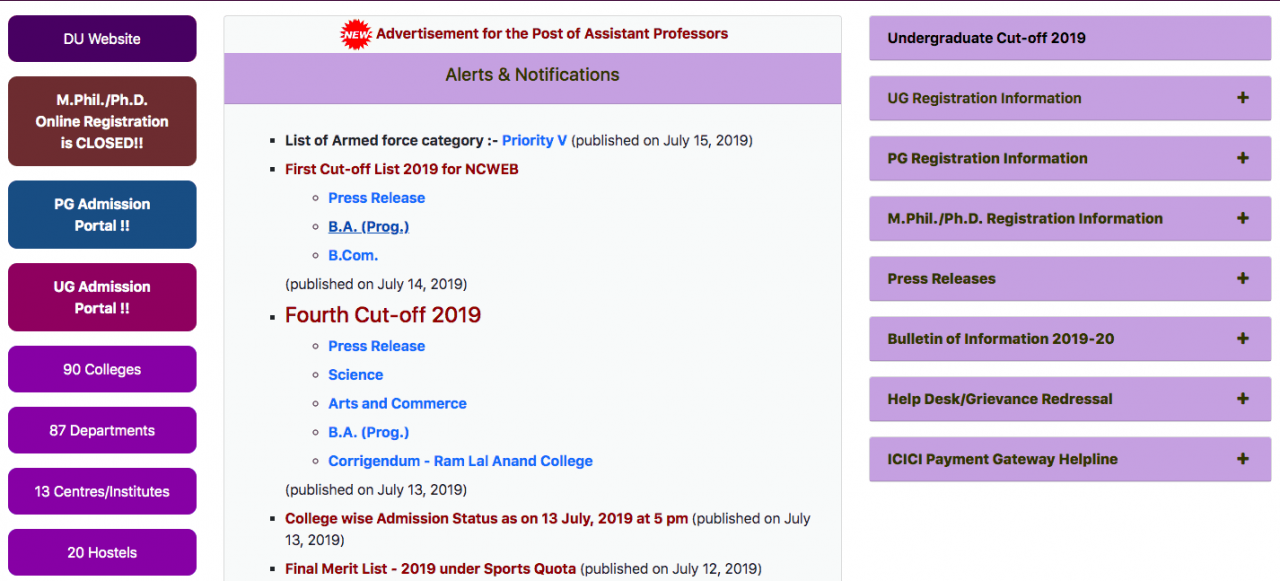Expand Press Releases using plus icon
The image size is (1280, 581).
pyautogui.click(x=1242, y=279)
